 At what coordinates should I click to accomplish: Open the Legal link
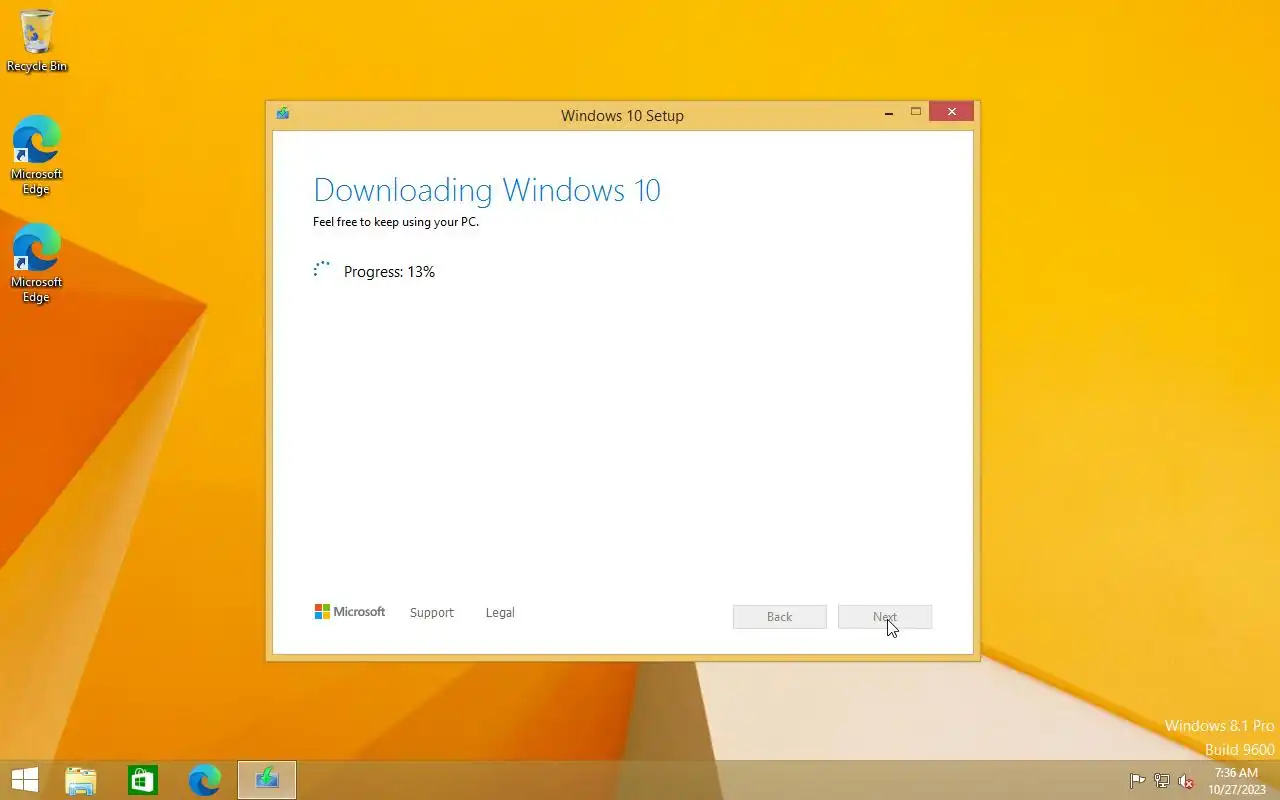500,613
